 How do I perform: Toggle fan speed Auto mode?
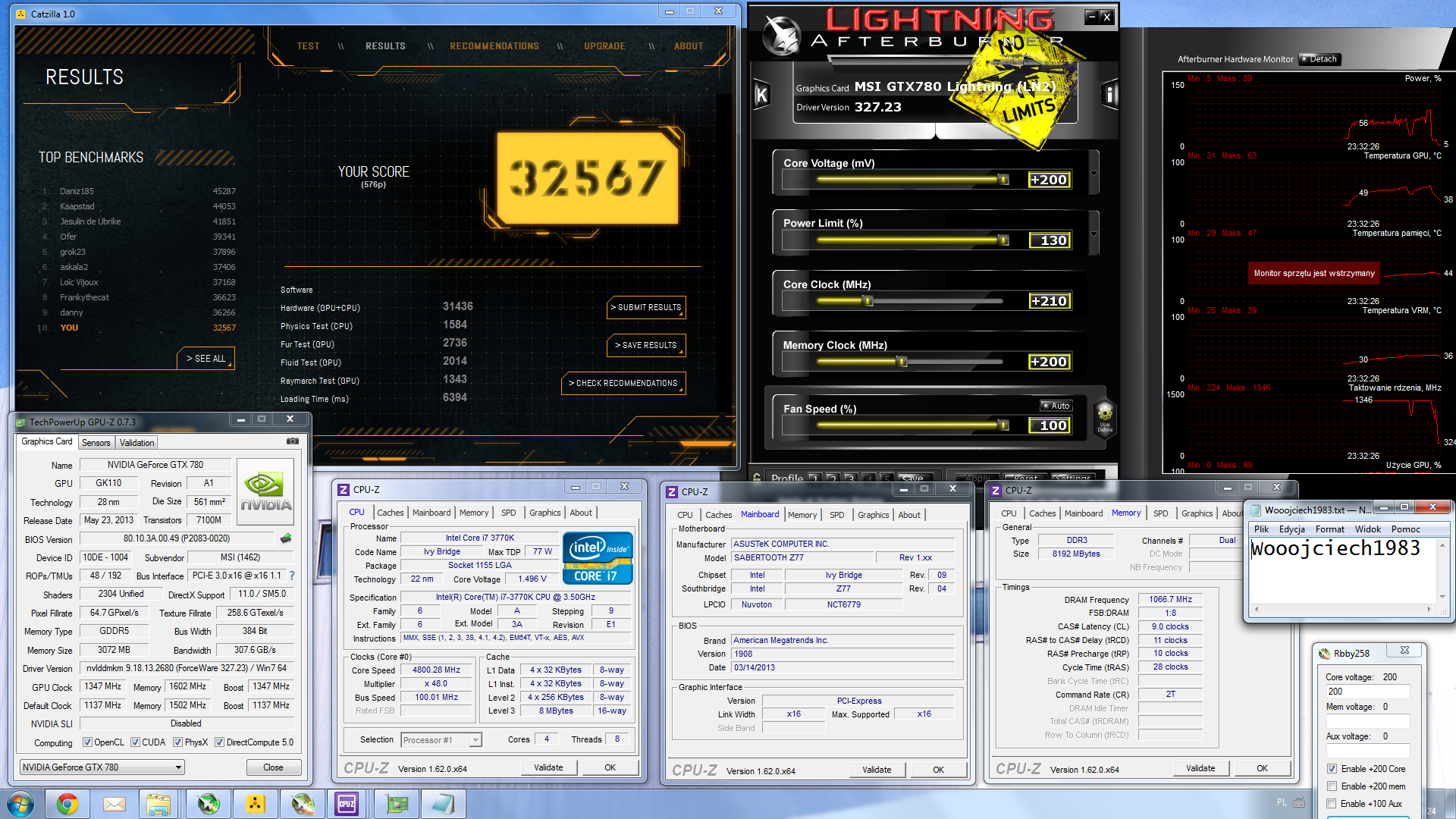point(1056,406)
